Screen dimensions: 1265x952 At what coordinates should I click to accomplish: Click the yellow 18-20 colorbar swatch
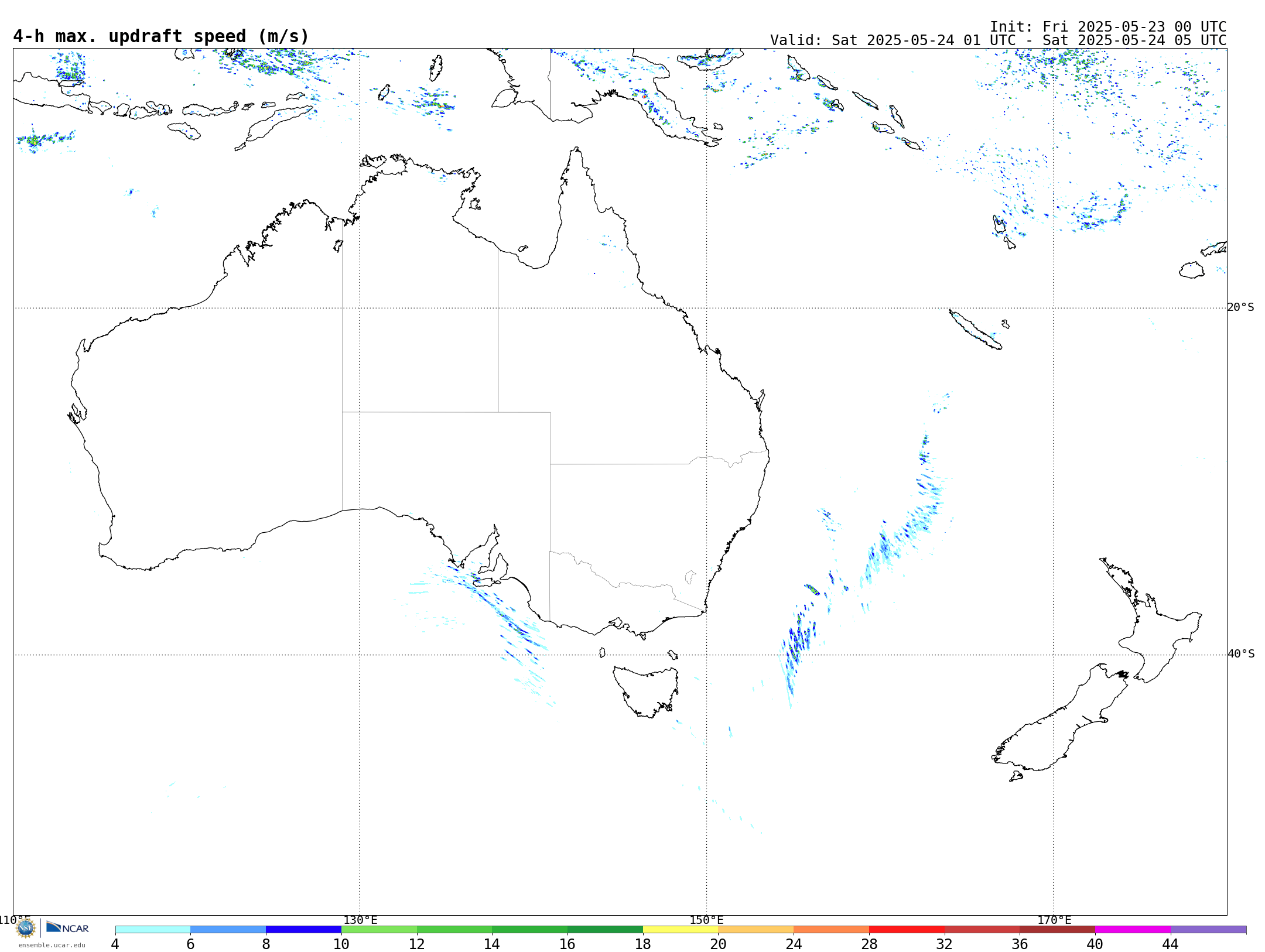(681, 930)
